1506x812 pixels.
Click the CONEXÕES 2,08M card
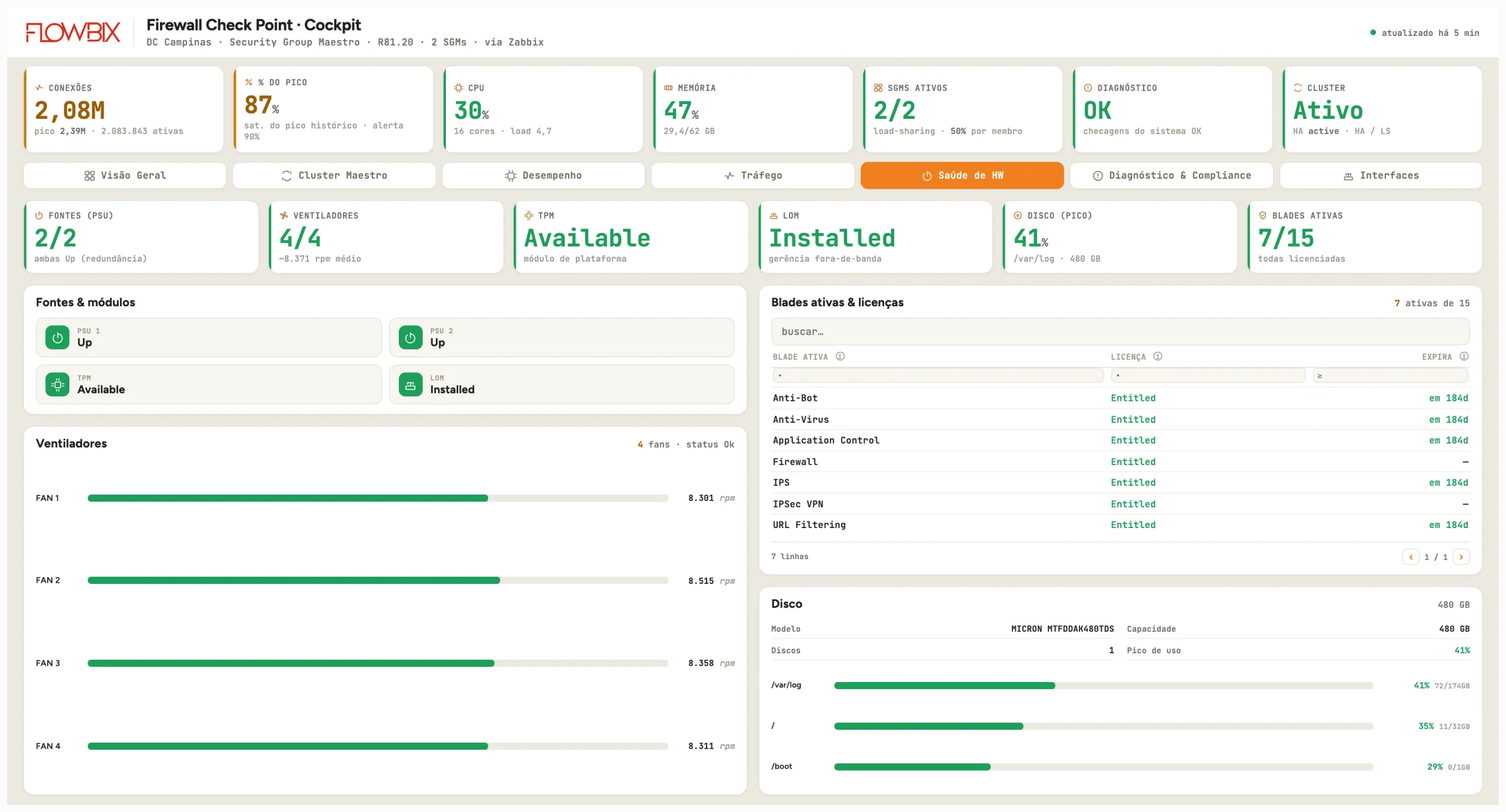124,109
